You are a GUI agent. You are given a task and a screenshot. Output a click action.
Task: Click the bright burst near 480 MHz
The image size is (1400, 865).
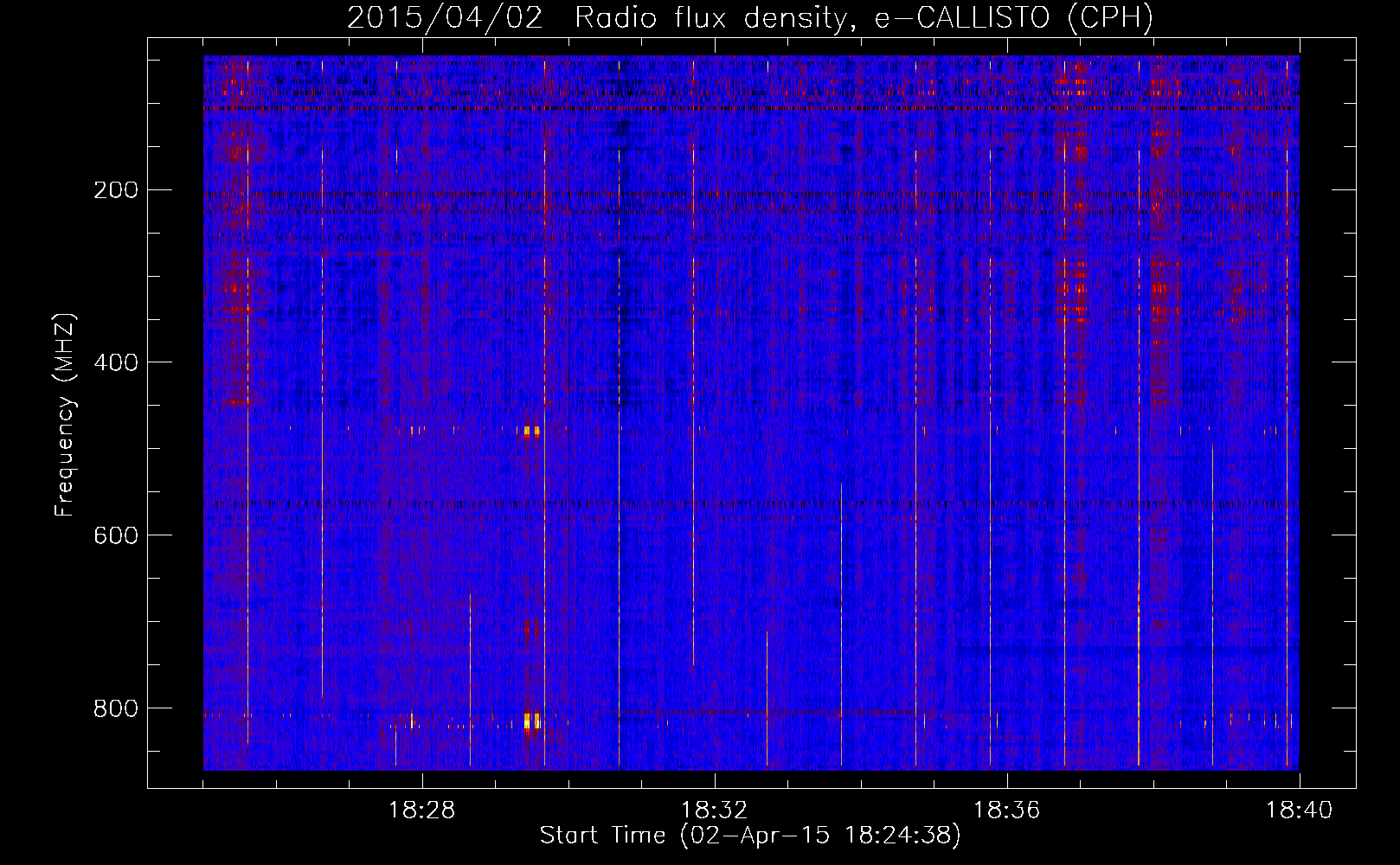tap(531, 431)
